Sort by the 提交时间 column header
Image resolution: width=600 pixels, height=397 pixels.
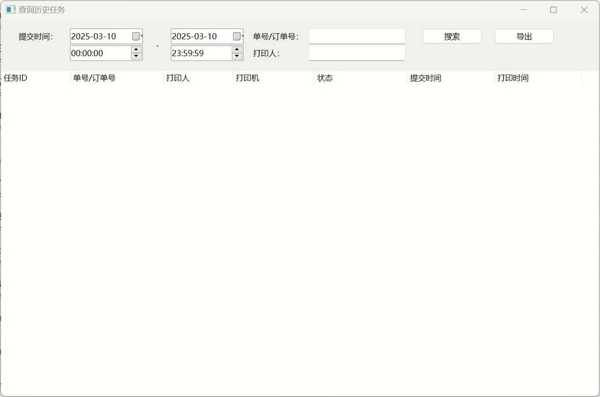pos(450,78)
